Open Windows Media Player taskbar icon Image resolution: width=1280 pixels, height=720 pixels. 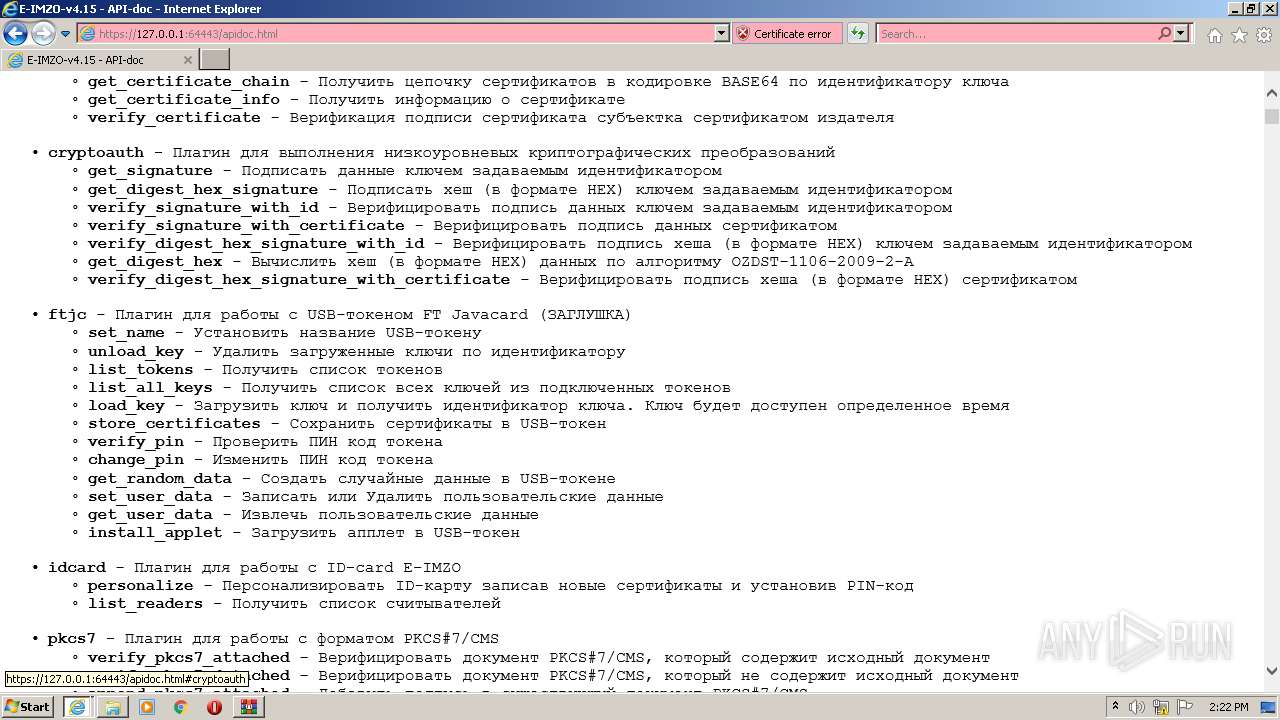147,706
